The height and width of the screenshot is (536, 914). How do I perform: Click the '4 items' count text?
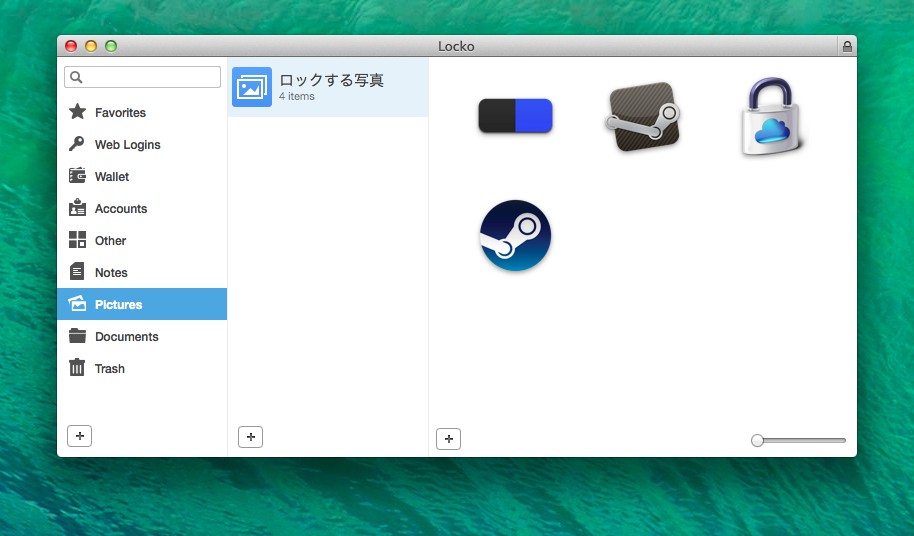[297, 96]
